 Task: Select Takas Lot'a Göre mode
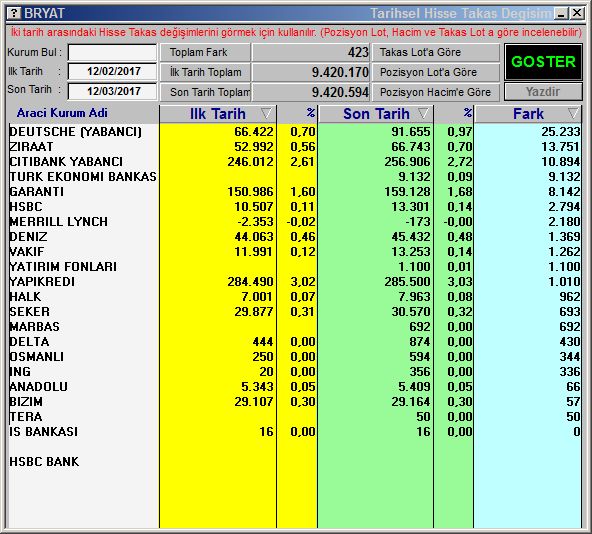coord(436,52)
